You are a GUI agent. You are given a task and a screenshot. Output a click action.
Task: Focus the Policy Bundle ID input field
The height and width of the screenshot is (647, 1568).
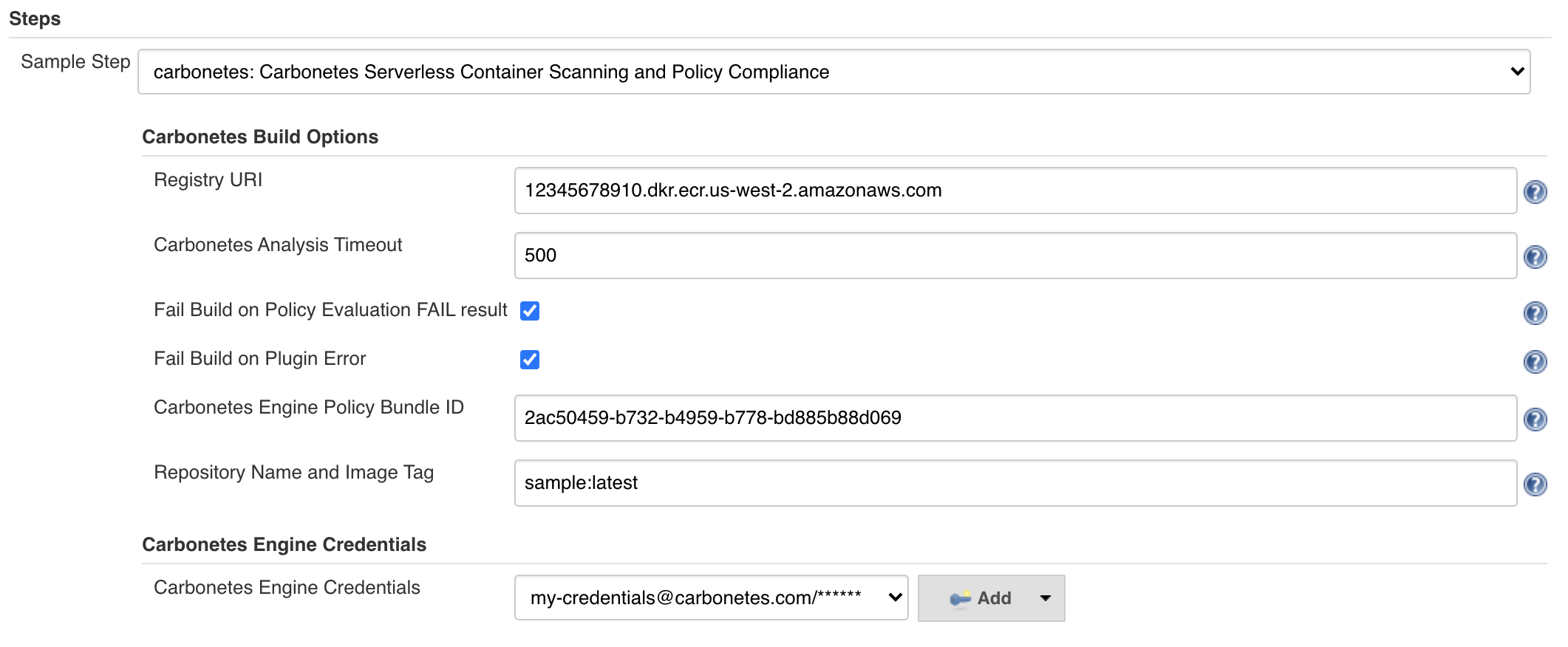(1015, 418)
